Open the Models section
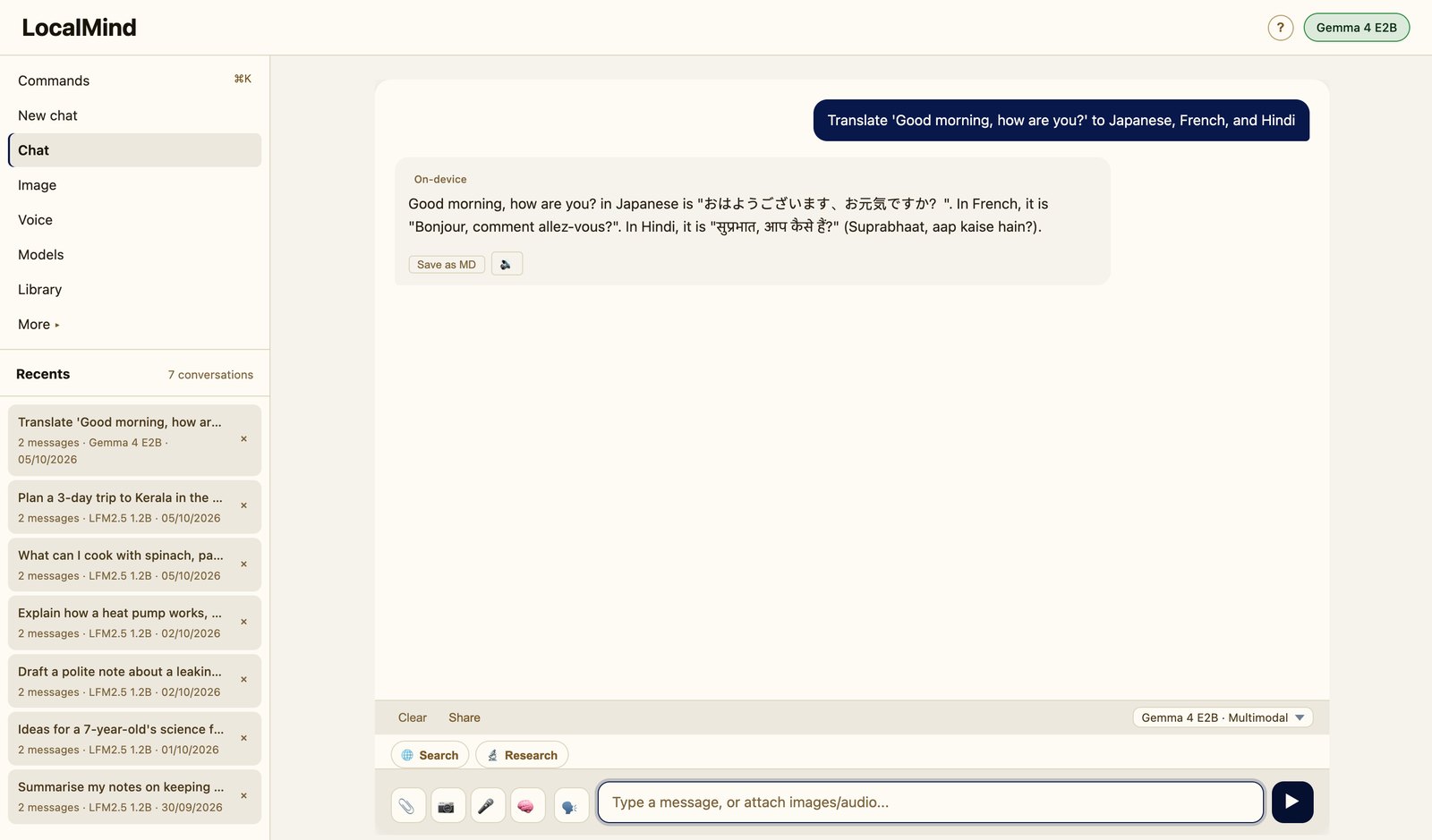This screenshot has height=840, width=1432. [134, 255]
